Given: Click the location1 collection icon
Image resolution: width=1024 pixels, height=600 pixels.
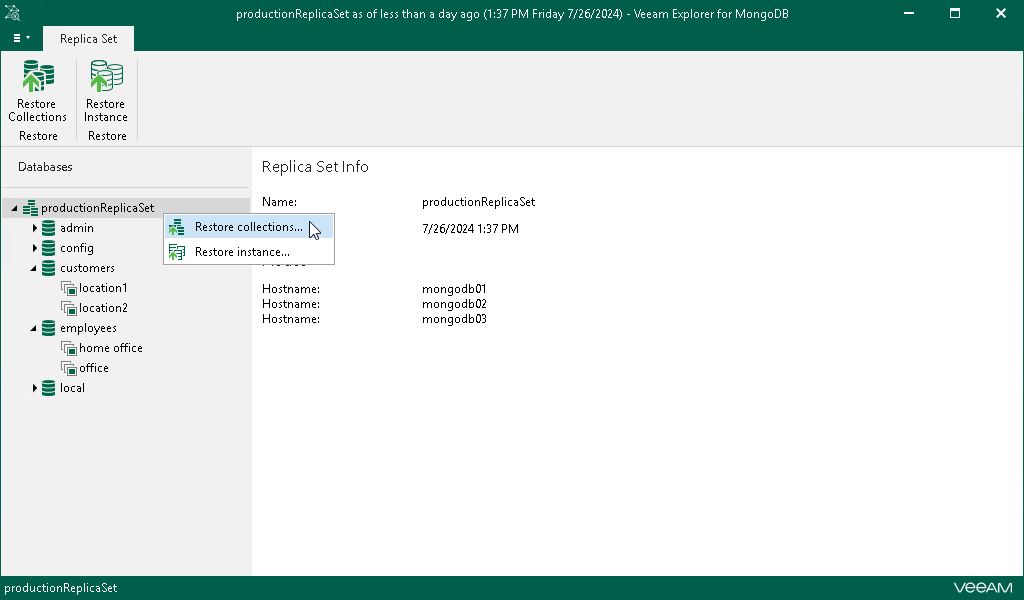Looking at the screenshot, I should point(69,288).
